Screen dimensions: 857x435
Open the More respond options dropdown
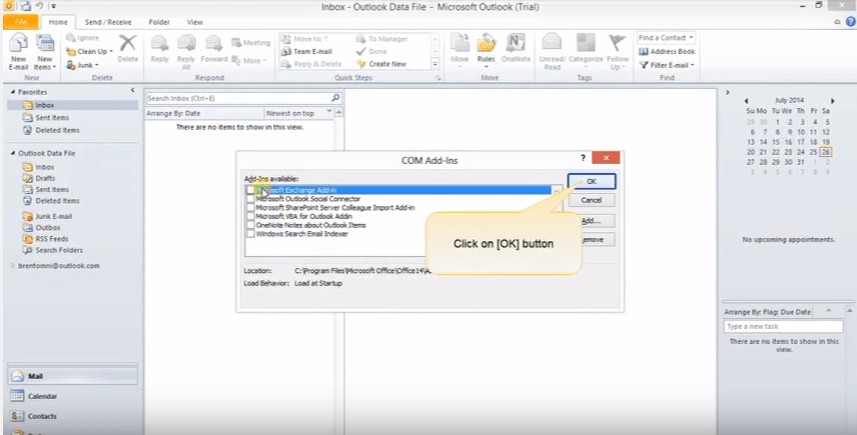pyautogui.click(x=249, y=60)
